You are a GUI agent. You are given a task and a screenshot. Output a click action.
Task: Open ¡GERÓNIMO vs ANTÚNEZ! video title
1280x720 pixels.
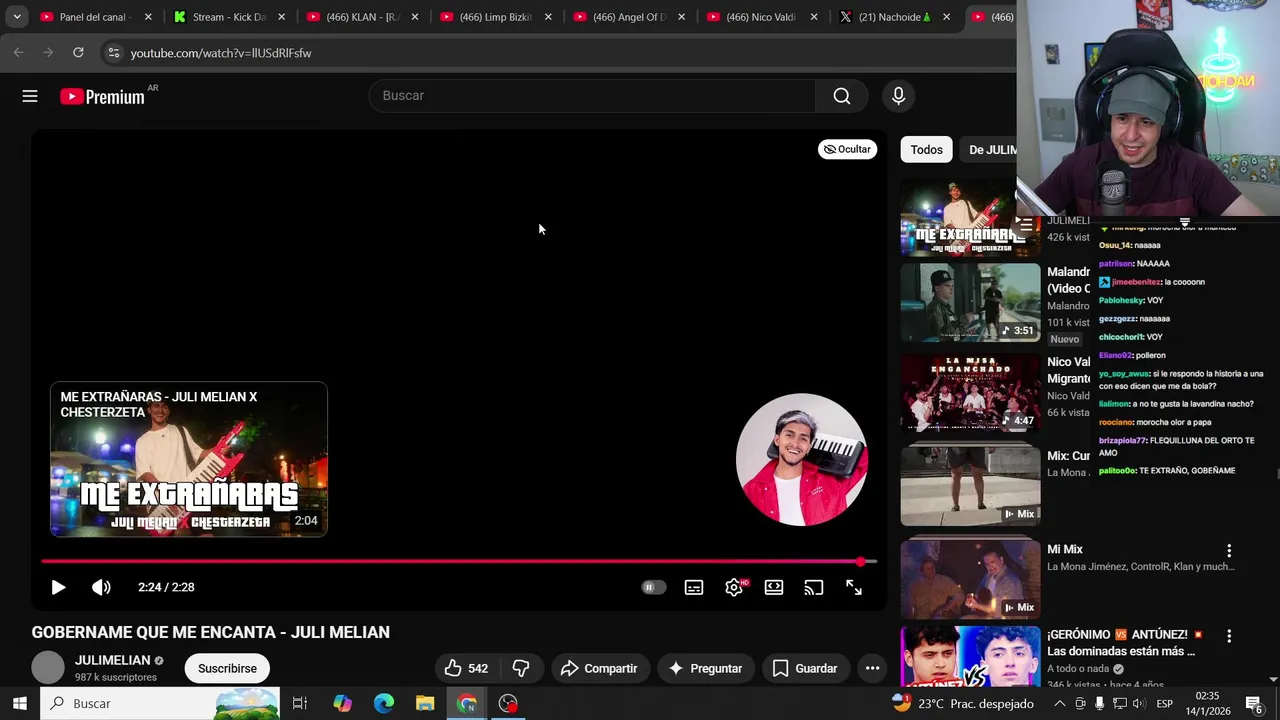click(1125, 643)
